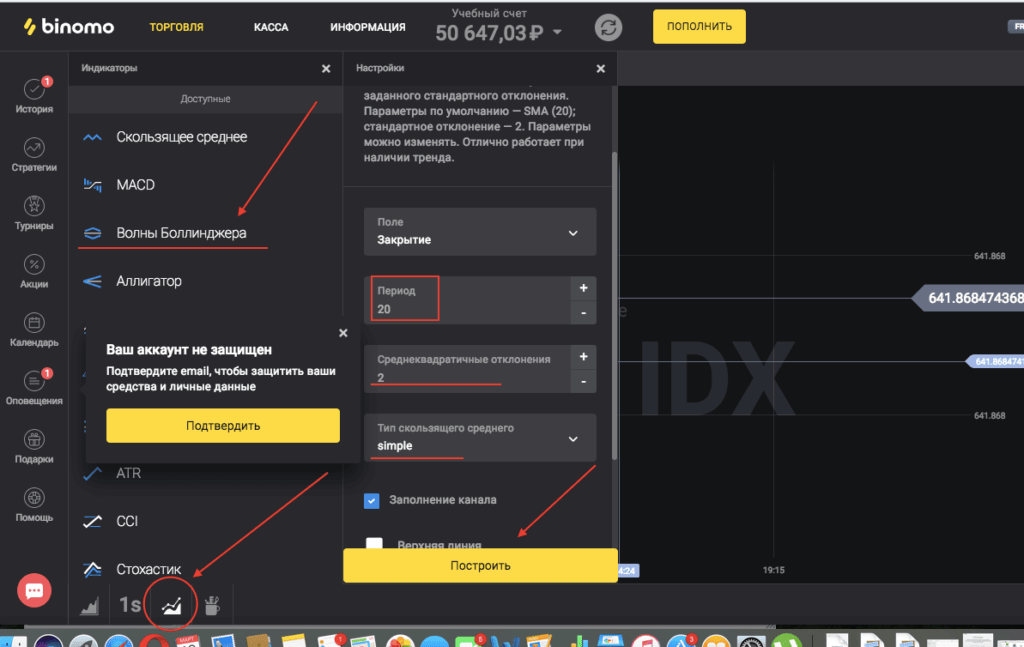Click the Построить button
The image size is (1024, 647).
tap(480, 565)
